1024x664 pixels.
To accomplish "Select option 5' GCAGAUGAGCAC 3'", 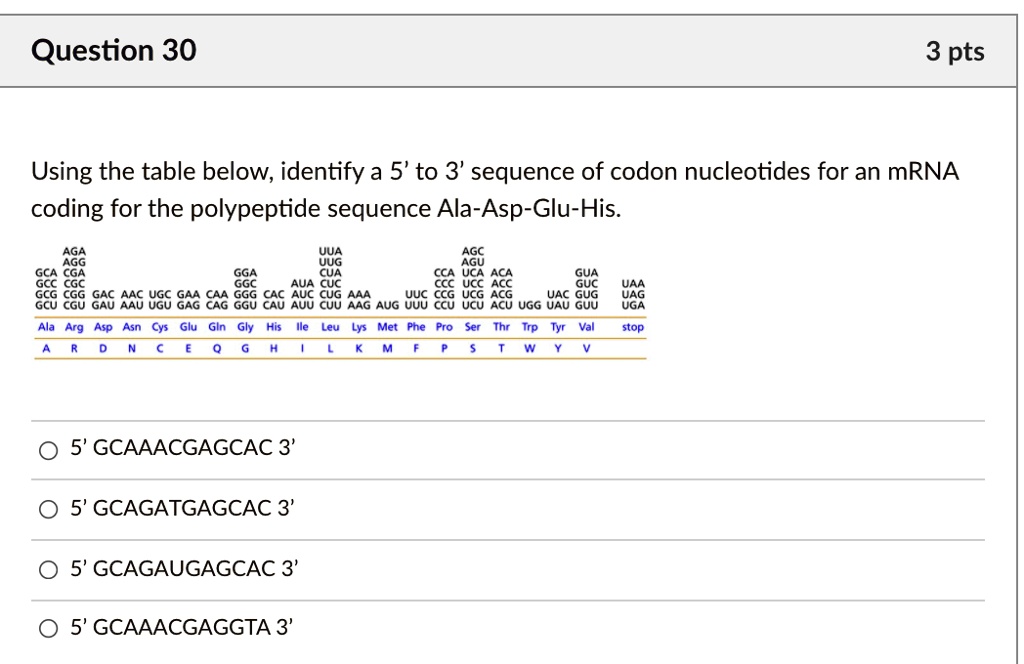I will [47, 569].
